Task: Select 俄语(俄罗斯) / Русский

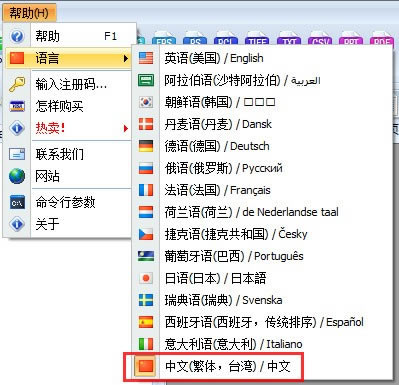Action: point(262,168)
